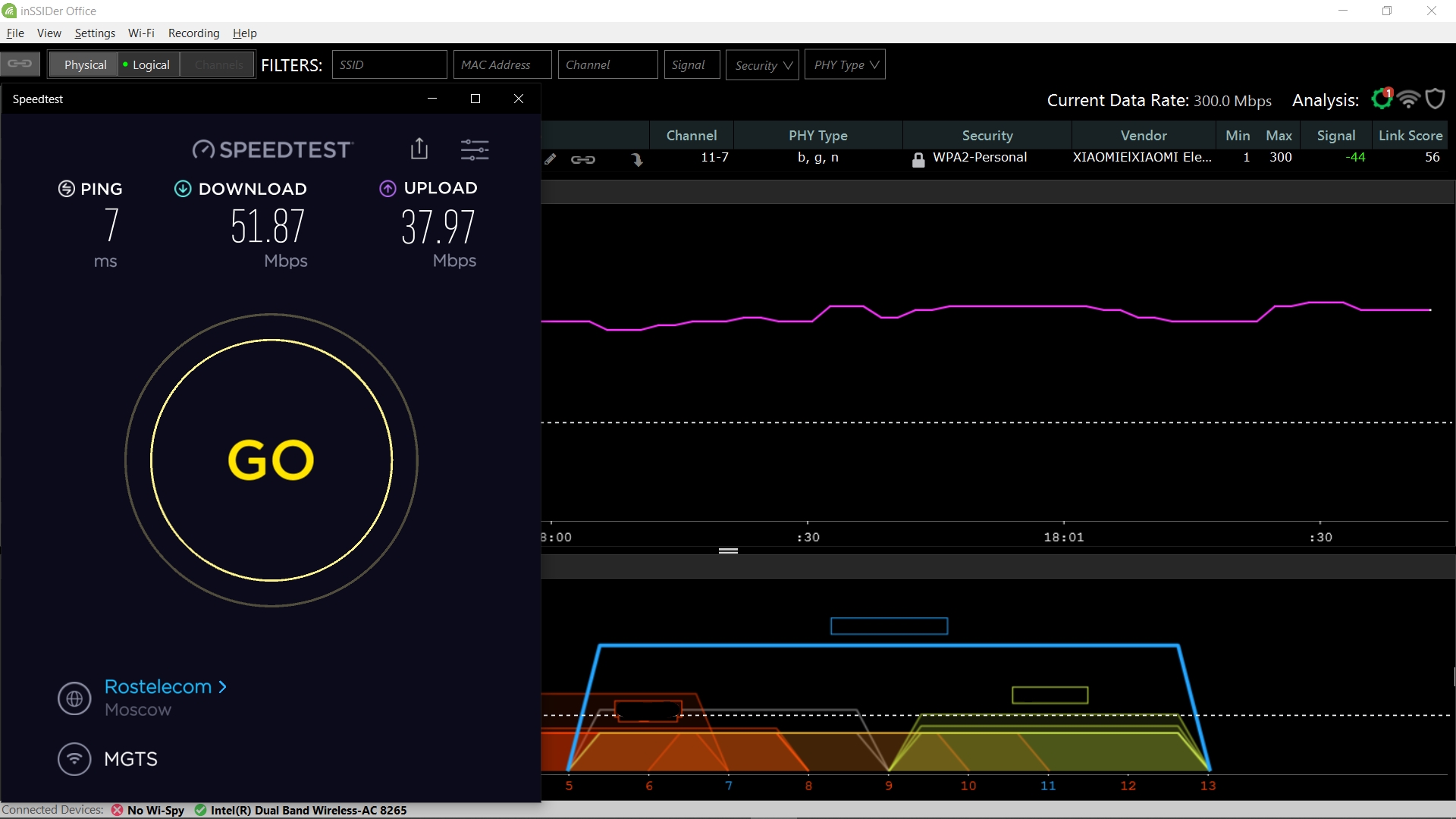Screen dimensions: 1456x819
Task: Click the globe icon next to Rostelecom
Action: [x=74, y=698]
